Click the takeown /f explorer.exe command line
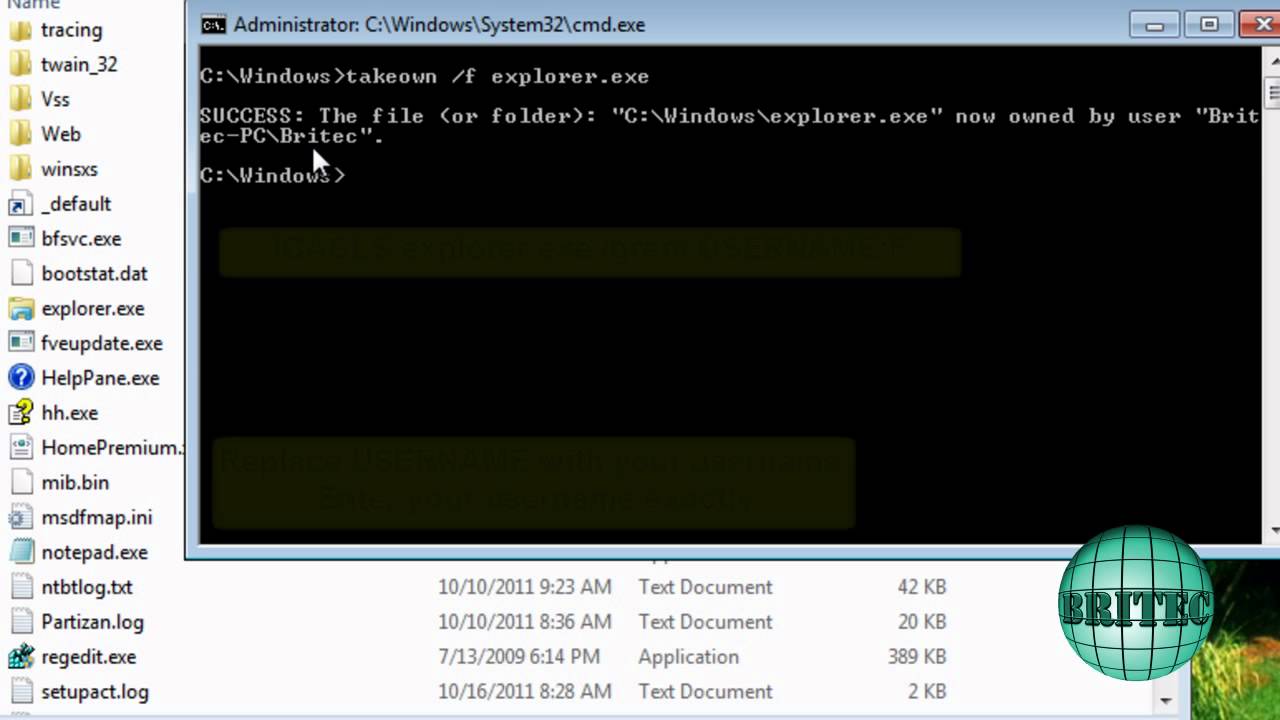Image resolution: width=1280 pixels, height=720 pixels. (x=424, y=77)
